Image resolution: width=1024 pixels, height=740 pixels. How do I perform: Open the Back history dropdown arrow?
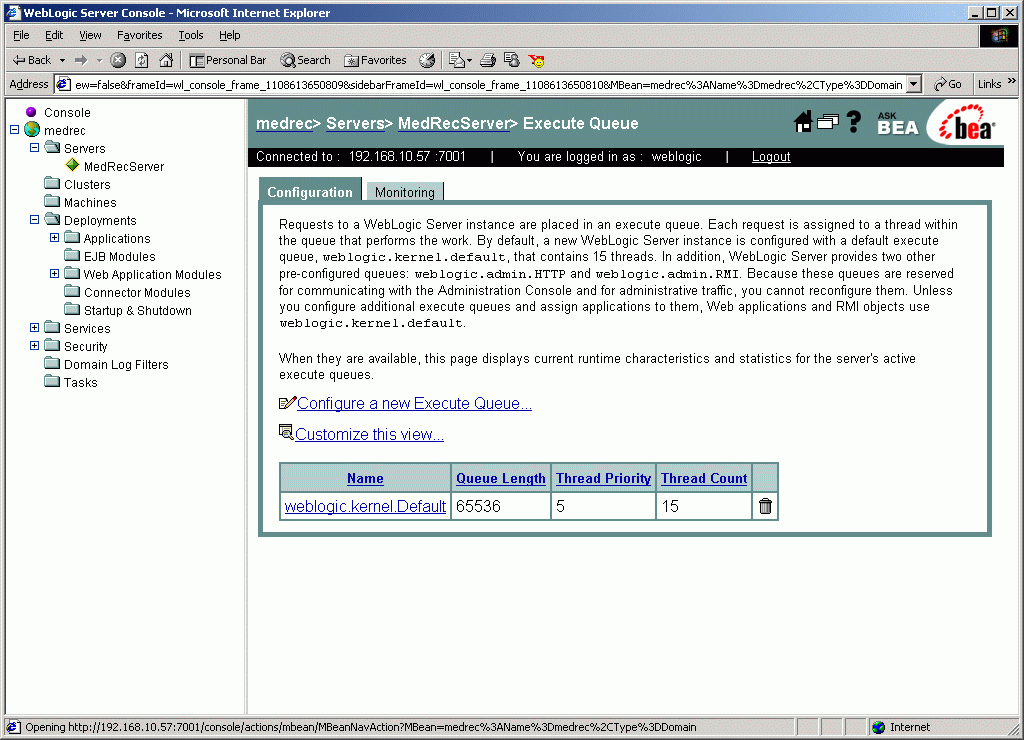pyautogui.click(x=63, y=60)
